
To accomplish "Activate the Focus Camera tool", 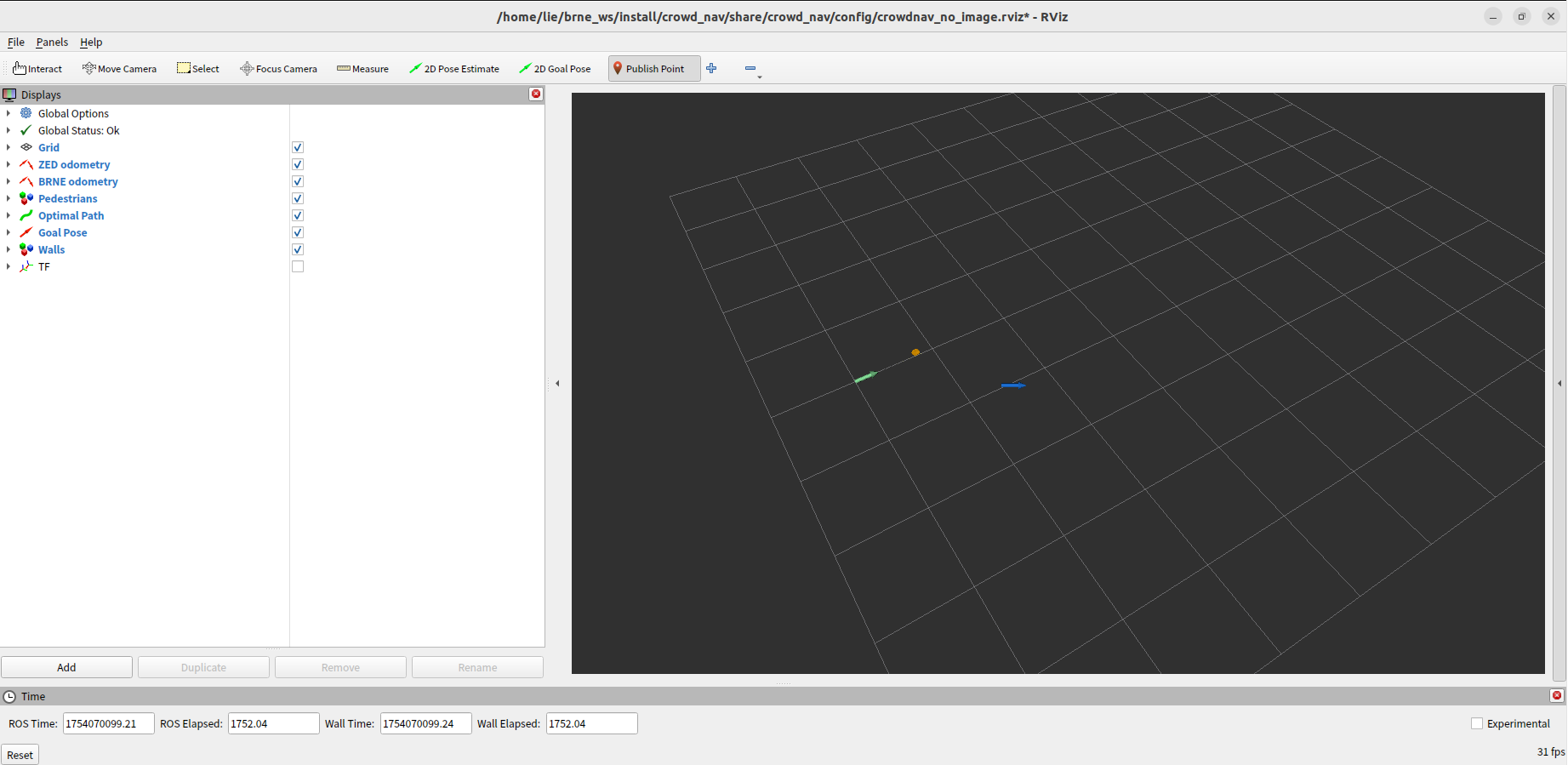I will (x=279, y=69).
